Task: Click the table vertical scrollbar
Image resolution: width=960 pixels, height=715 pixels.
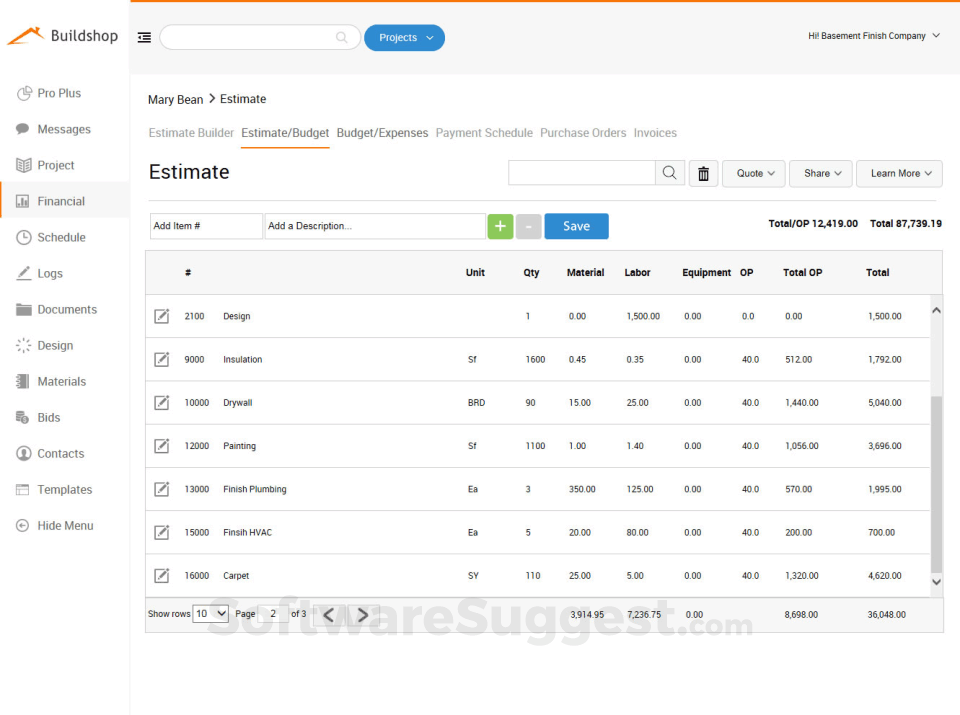Action: tap(936, 480)
